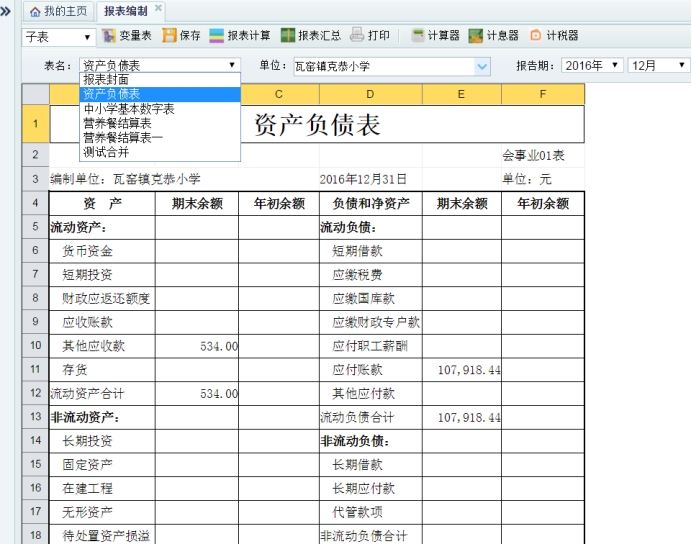Select the 报表编制 tab
This screenshot has width=692, height=545.
point(126,11)
